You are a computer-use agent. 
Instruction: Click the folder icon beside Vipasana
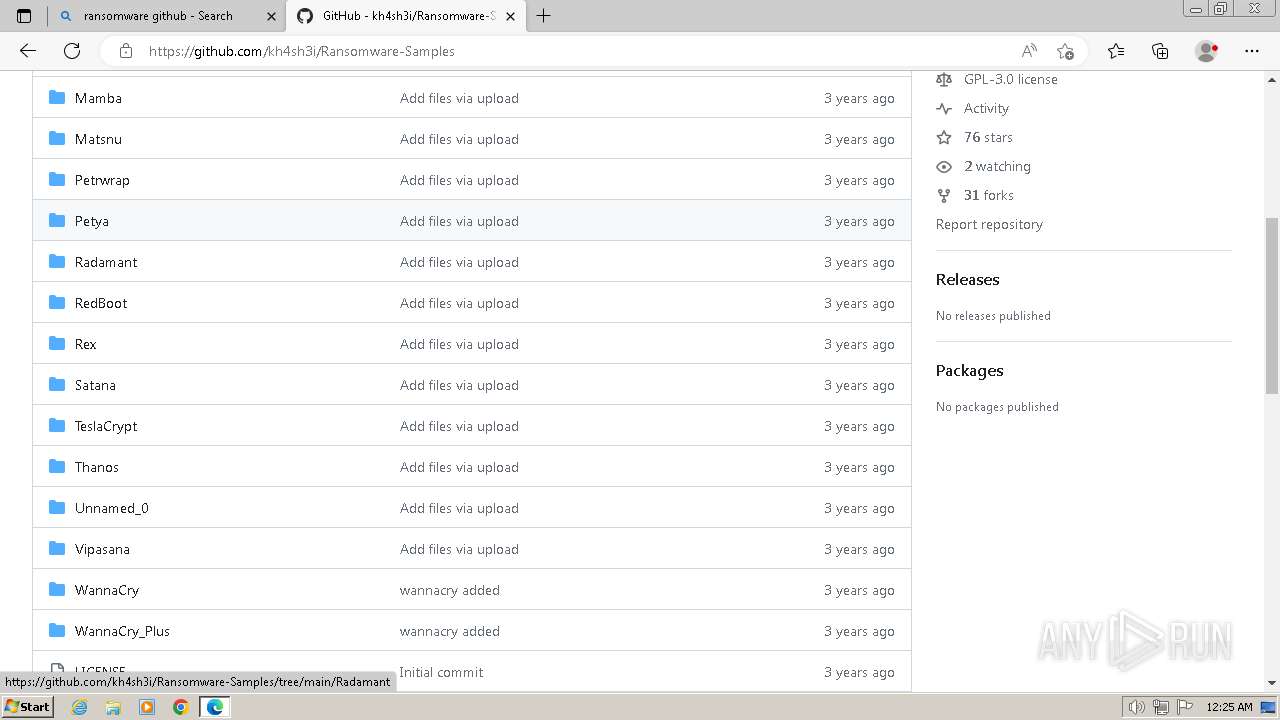pyautogui.click(x=57, y=548)
